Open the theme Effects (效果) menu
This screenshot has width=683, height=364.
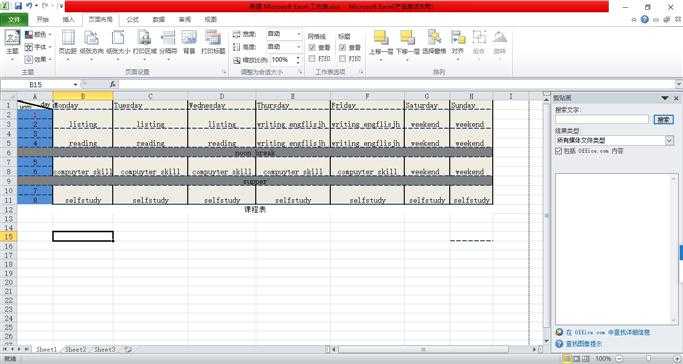click(38, 59)
